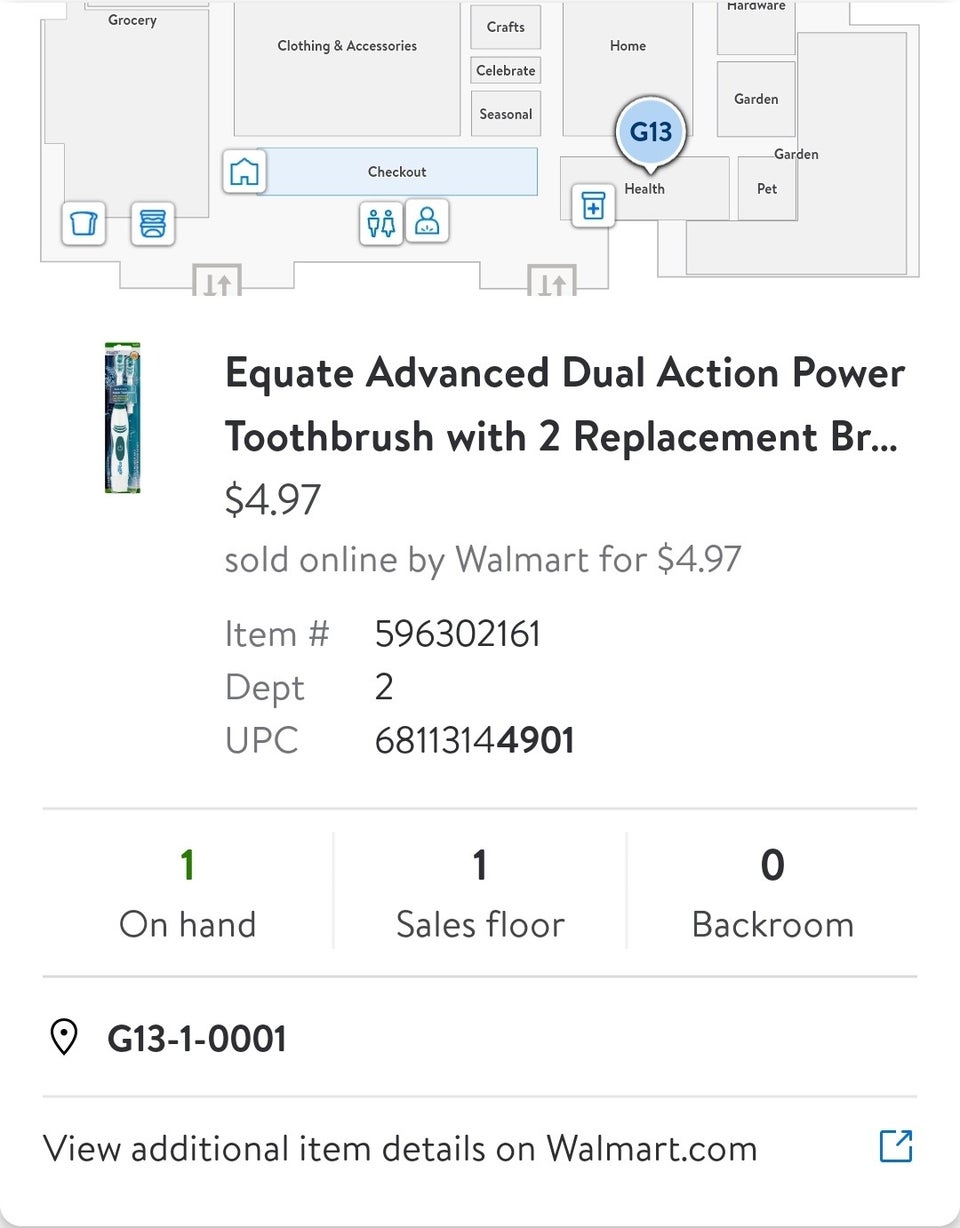Tap the Sales floor quantity count
960x1228 pixels.
point(480,865)
